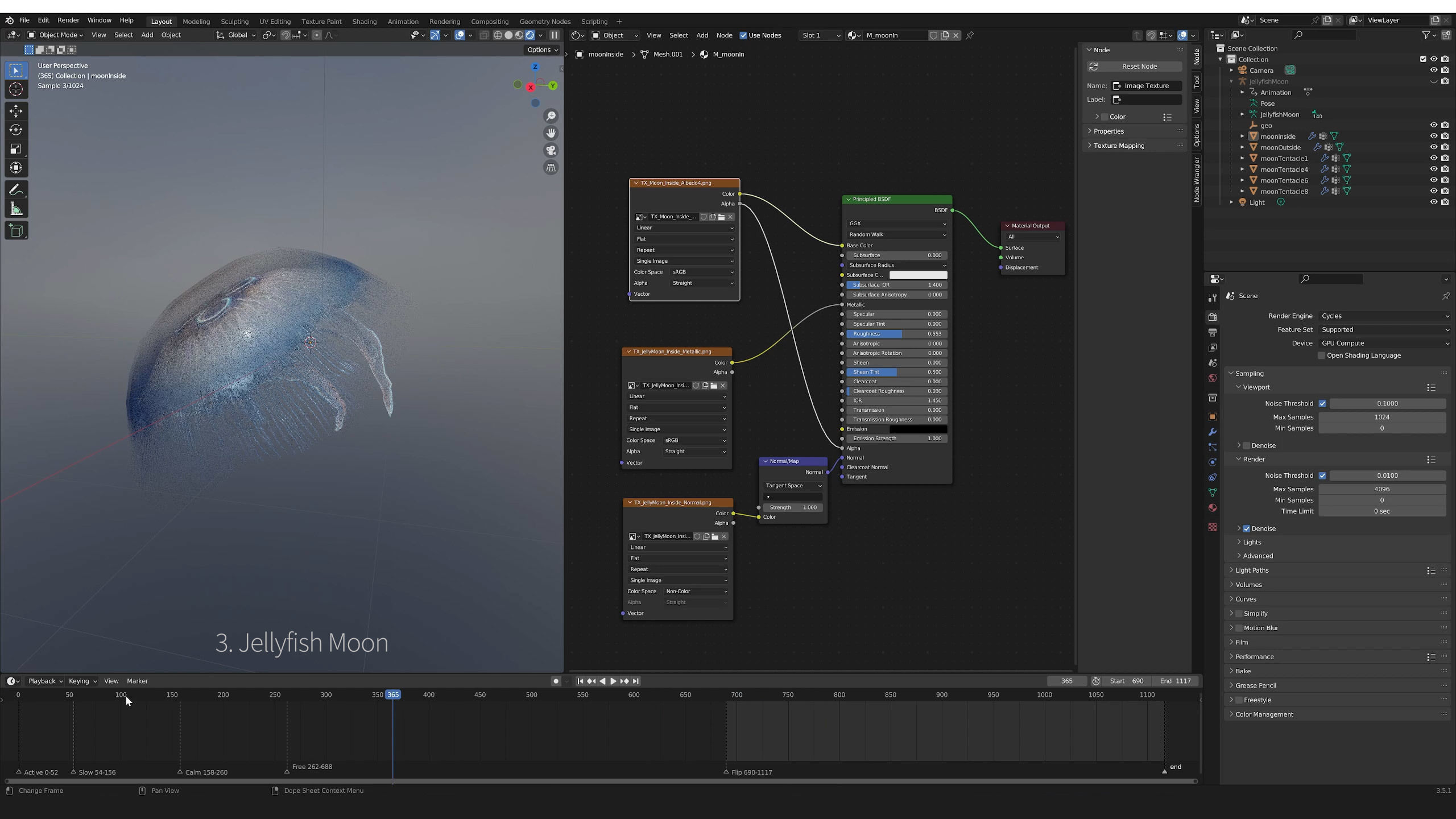Select the Measure tool
This screenshot has height=819, width=1456.
[x=16, y=209]
